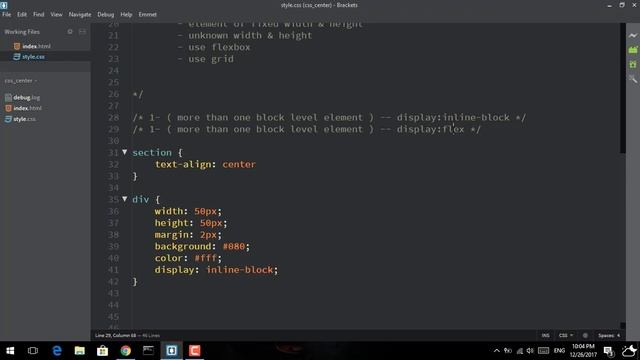The image size is (640, 360).
Task: Open the Help menu
Action: tap(126, 14)
